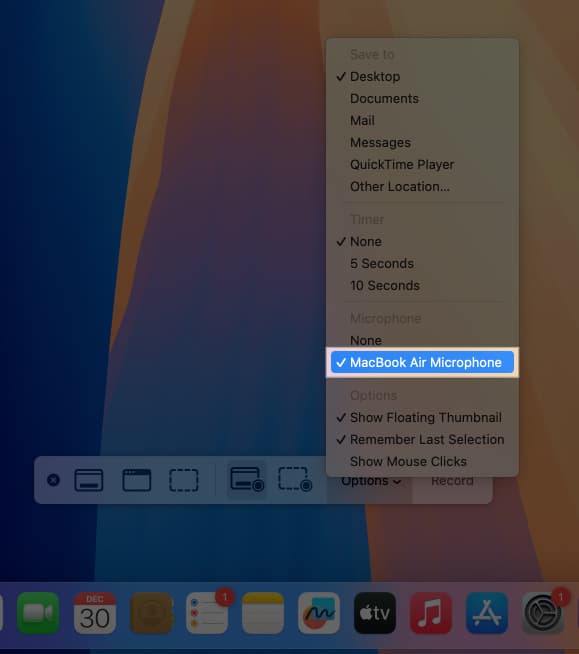The image size is (579, 654).
Task: Pick Other Location… for saving
Action: [x=422, y=187]
